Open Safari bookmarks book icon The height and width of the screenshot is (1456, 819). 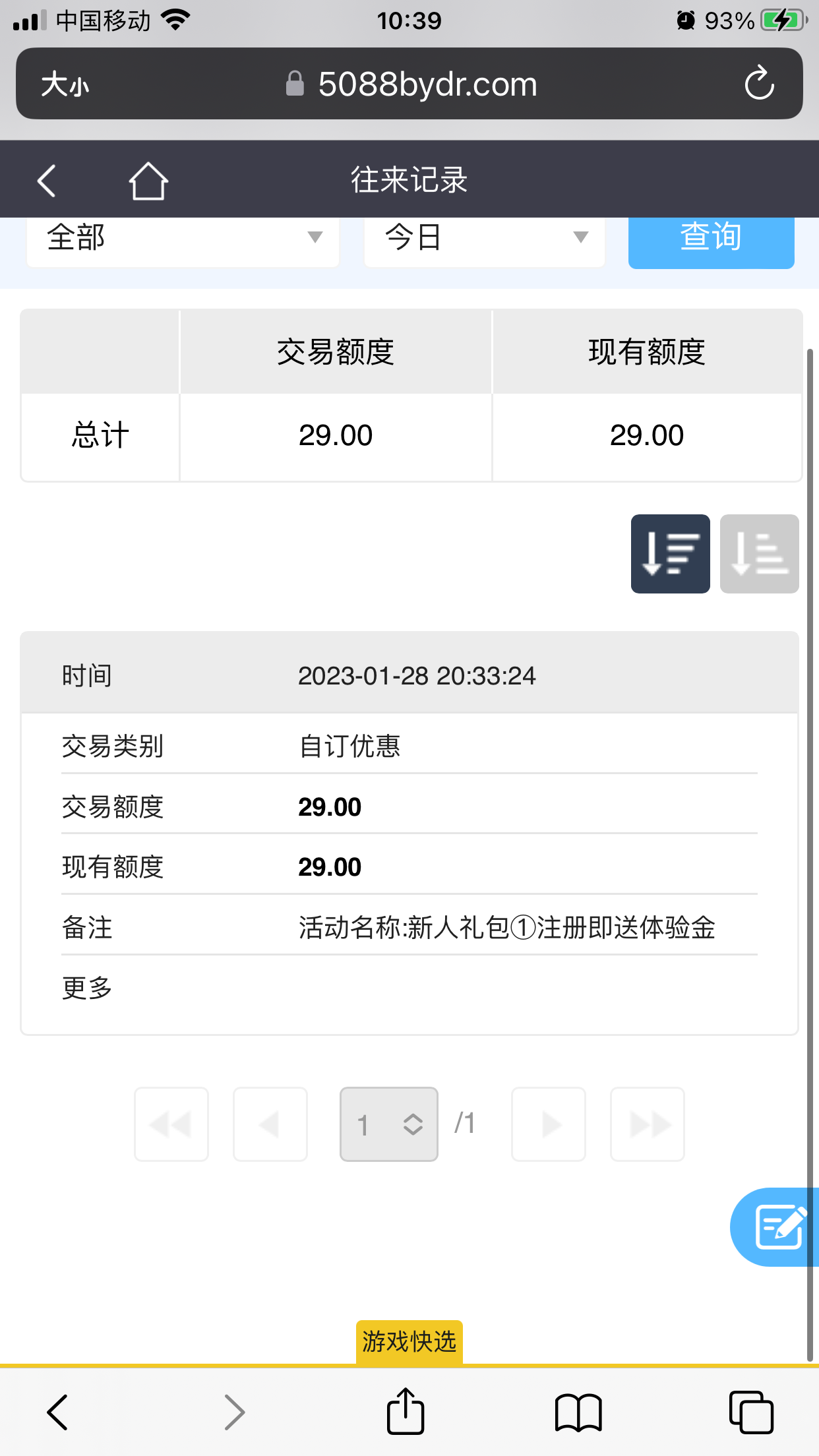tap(578, 1412)
